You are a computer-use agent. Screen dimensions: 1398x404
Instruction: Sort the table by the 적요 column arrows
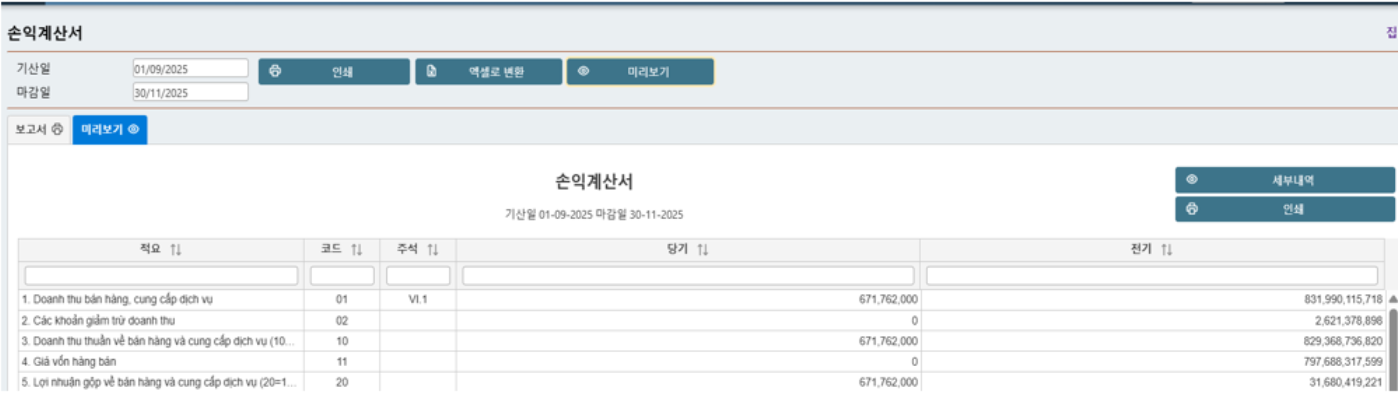click(x=176, y=249)
